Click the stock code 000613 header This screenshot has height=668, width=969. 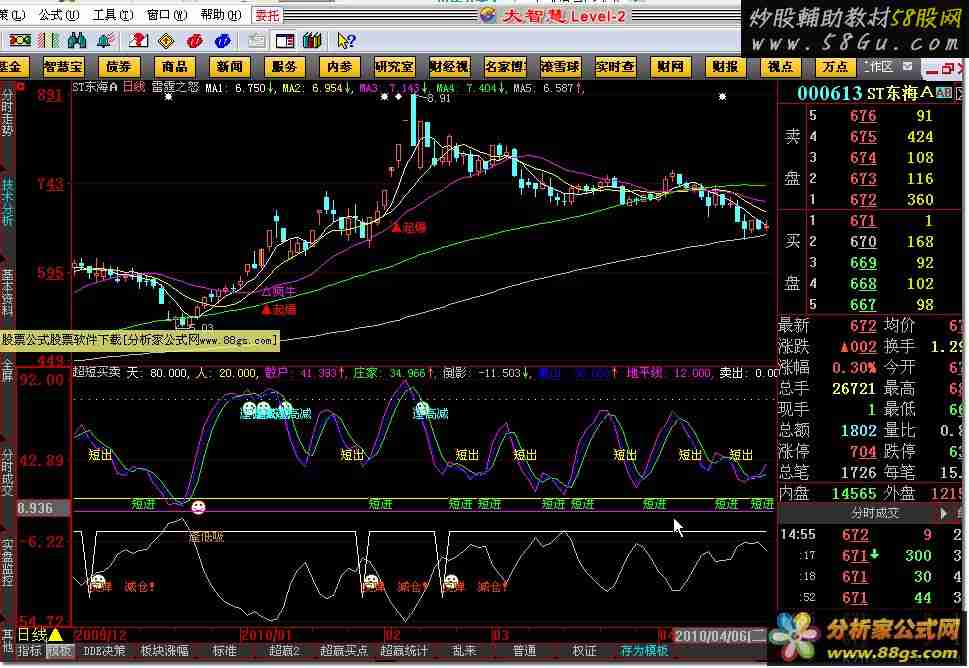tap(829, 93)
